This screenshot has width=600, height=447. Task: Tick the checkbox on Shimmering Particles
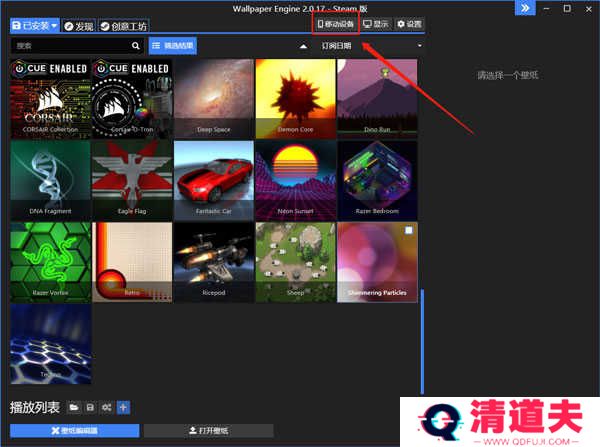tap(408, 231)
